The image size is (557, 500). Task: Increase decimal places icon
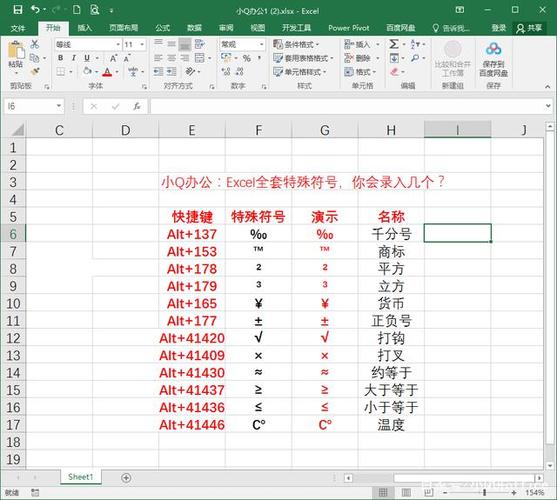coord(226,72)
